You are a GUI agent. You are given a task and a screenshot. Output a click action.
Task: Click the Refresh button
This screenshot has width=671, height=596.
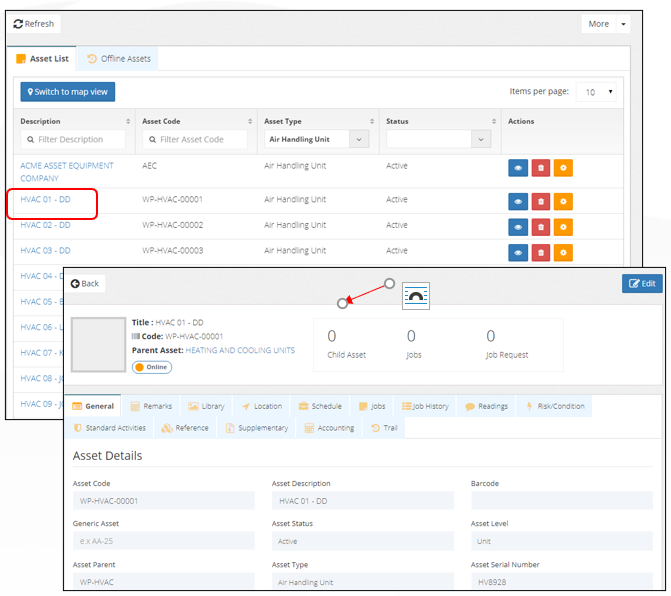pyautogui.click(x=34, y=24)
